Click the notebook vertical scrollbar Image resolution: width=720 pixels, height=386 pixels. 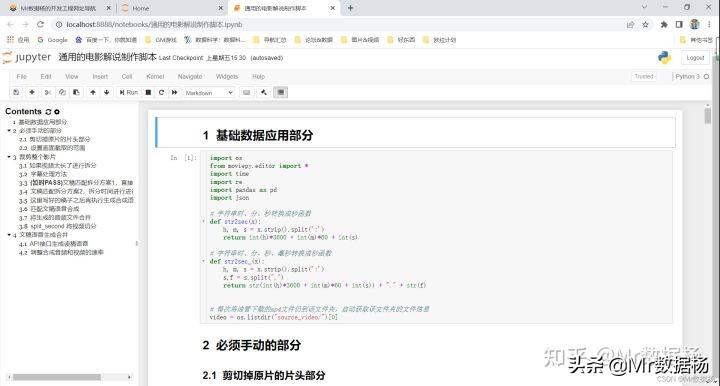click(708, 116)
